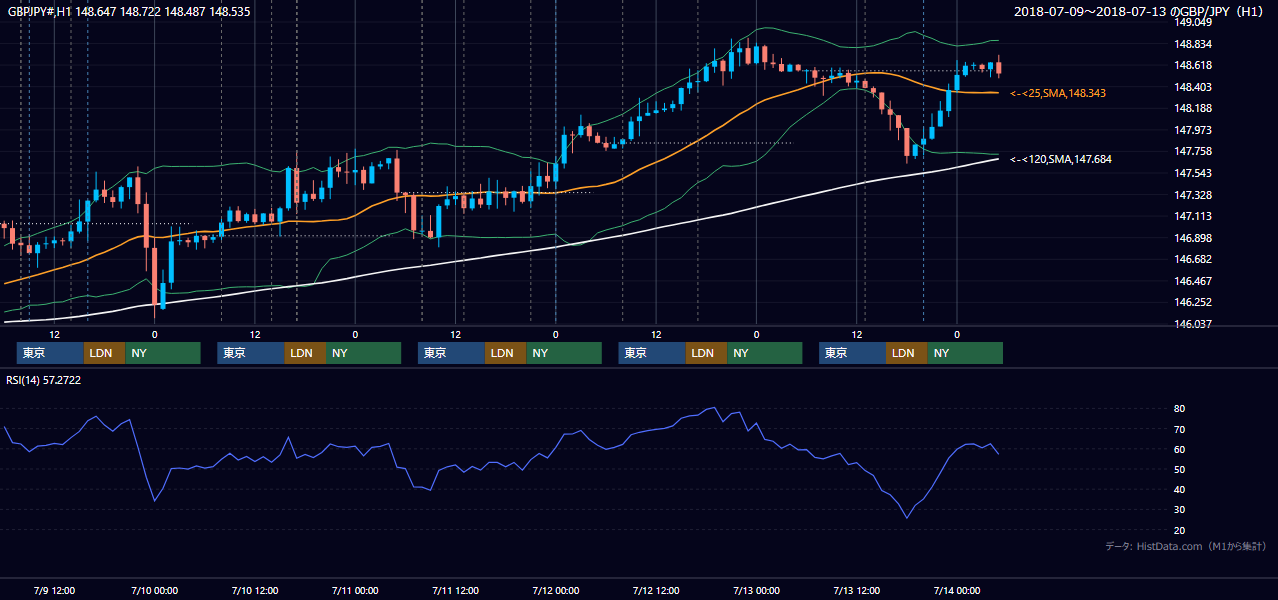Click the 7/11 12:00 time label

point(455,590)
